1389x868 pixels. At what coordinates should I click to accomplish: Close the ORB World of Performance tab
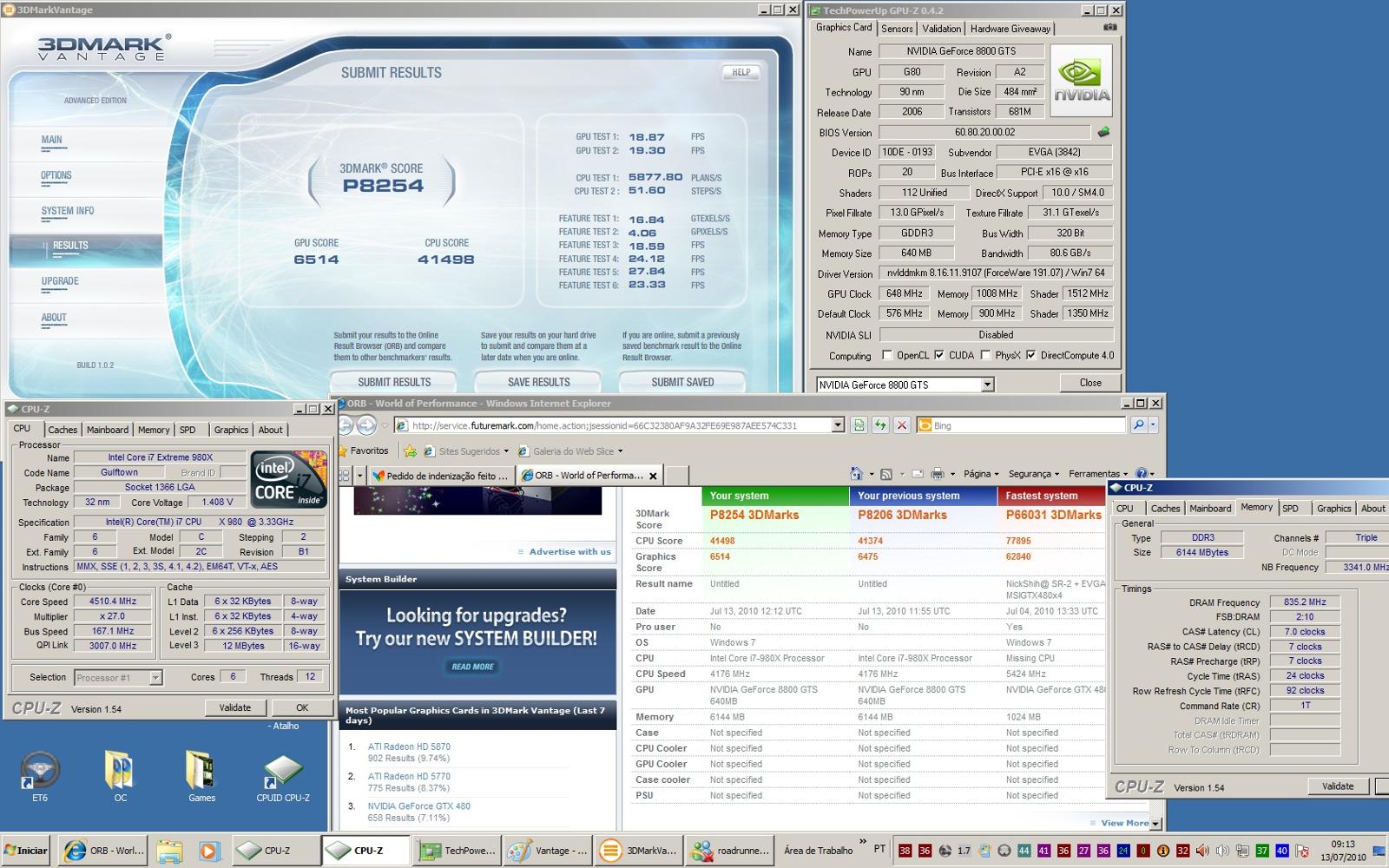pos(653,476)
